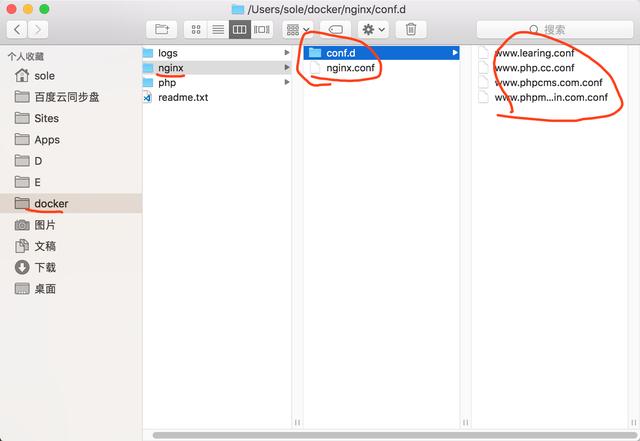Select www.phpm...in.com.conf file
Viewport: 640px width, 441px height.
point(550,97)
